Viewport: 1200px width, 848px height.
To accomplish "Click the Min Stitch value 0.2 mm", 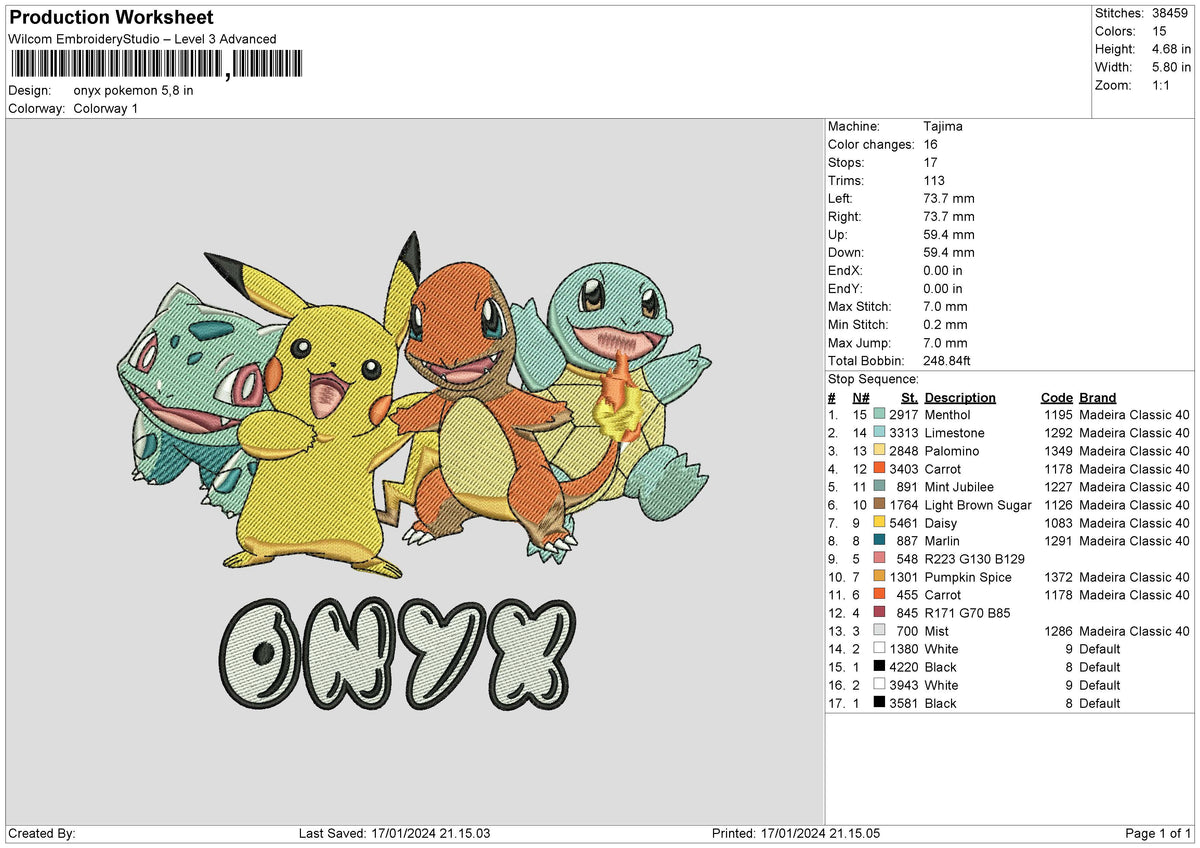I will coord(946,324).
